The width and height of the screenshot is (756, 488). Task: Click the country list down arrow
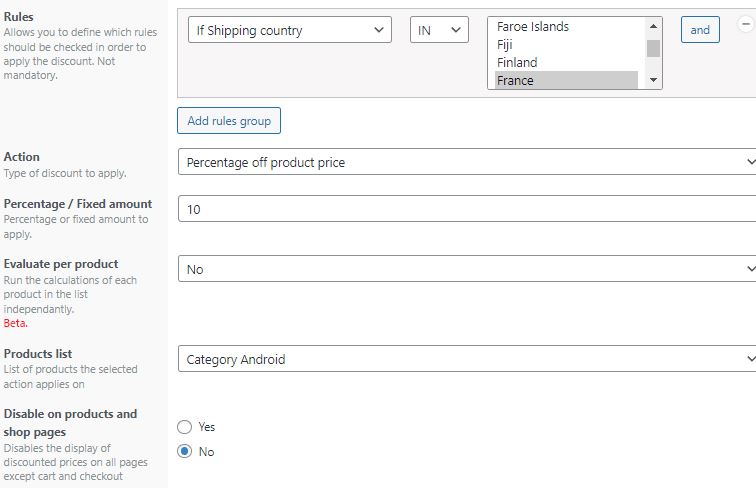point(653,80)
